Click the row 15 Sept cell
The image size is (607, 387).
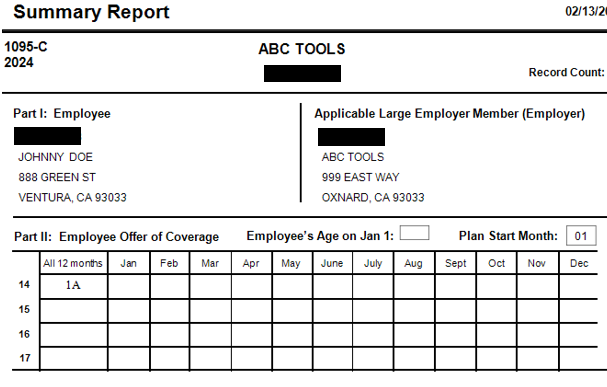[456, 311]
